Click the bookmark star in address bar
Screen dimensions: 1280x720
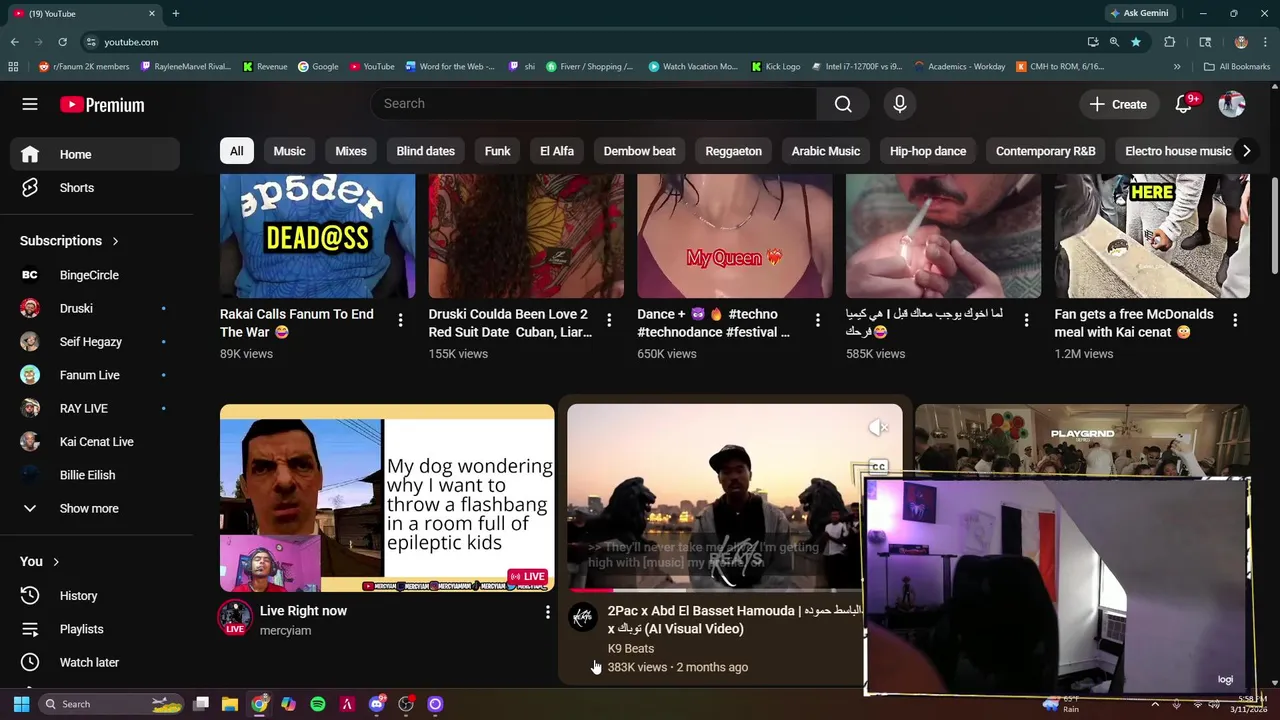[x=1136, y=42]
